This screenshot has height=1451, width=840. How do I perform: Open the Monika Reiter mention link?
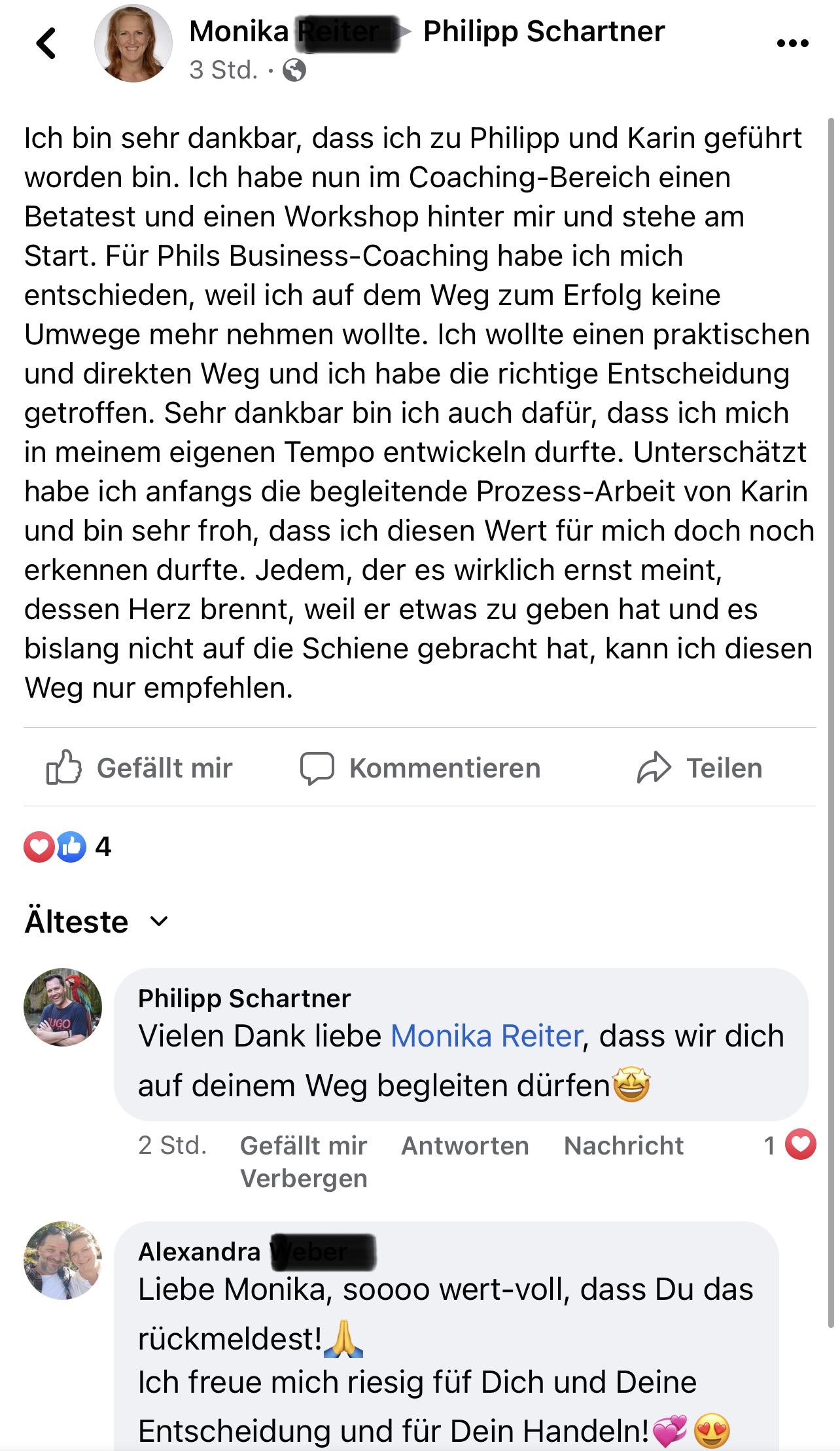click(x=486, y=1036)
